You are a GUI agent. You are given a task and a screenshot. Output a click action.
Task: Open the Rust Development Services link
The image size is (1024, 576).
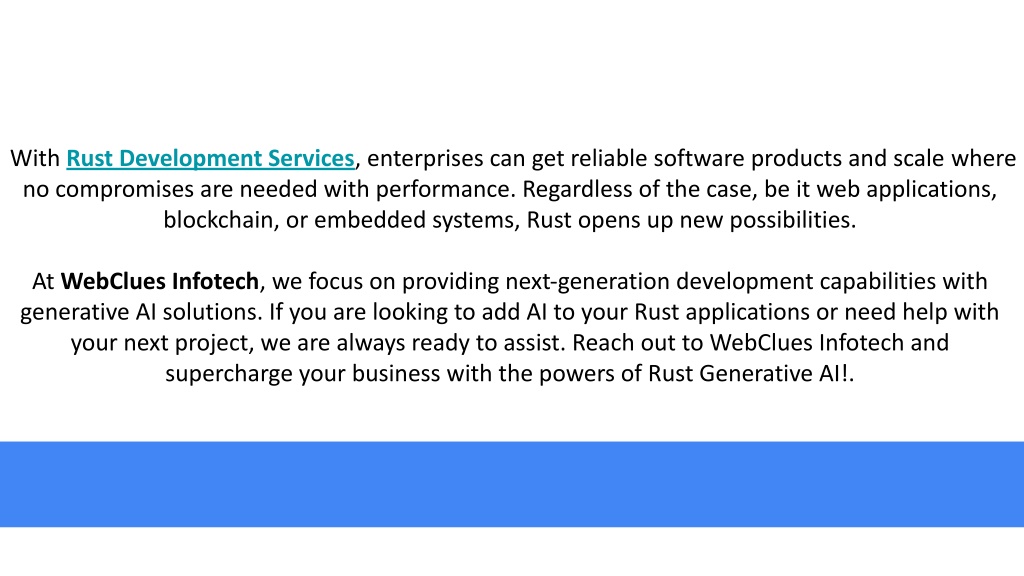point(210,159)
